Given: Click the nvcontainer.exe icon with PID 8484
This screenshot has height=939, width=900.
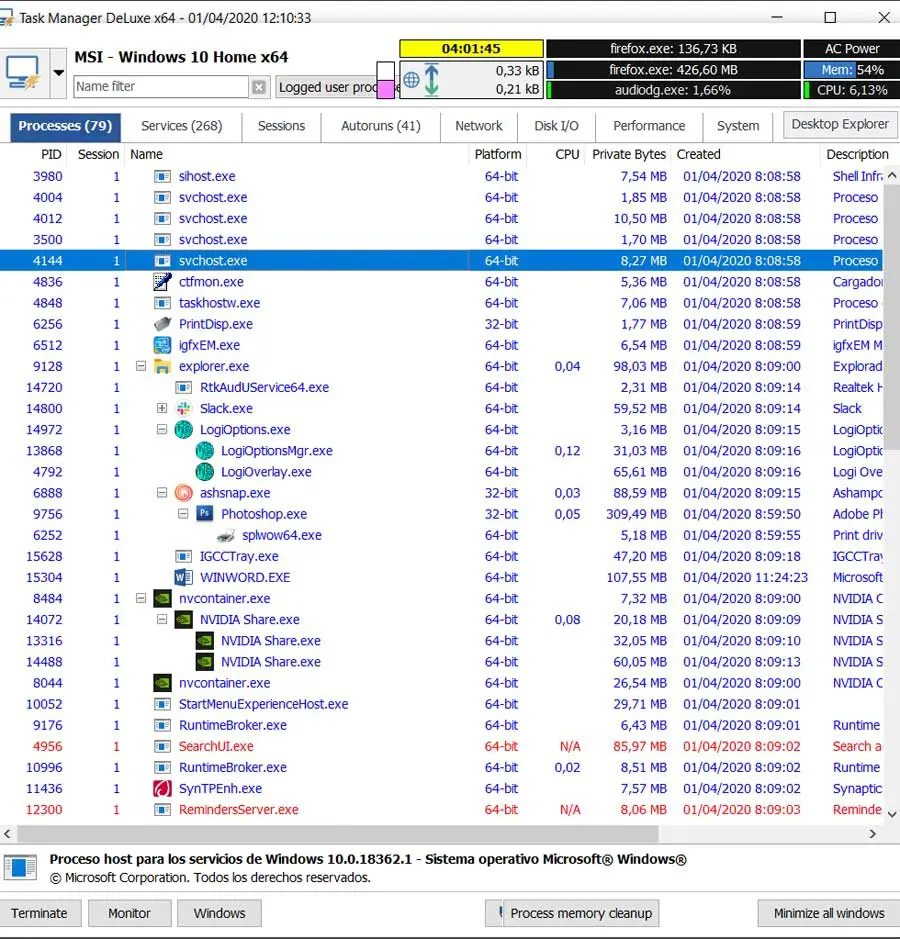Looking at the screenshot, I should click(x=162, y=598).
